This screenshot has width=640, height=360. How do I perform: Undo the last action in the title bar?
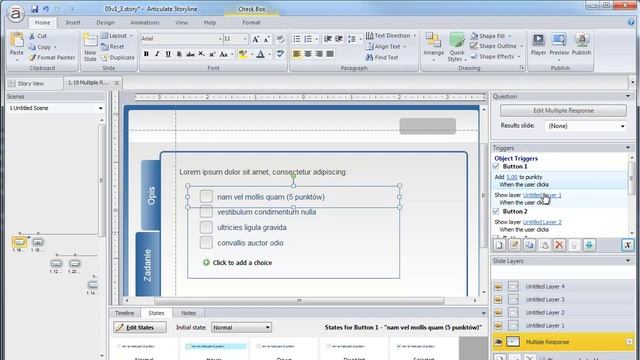[46, 9]
